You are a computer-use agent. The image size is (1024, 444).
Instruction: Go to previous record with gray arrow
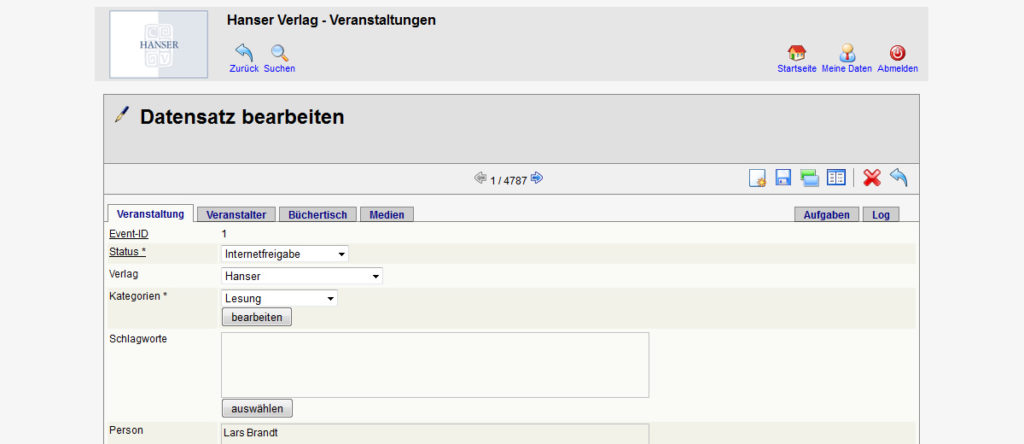pos(480,178)
